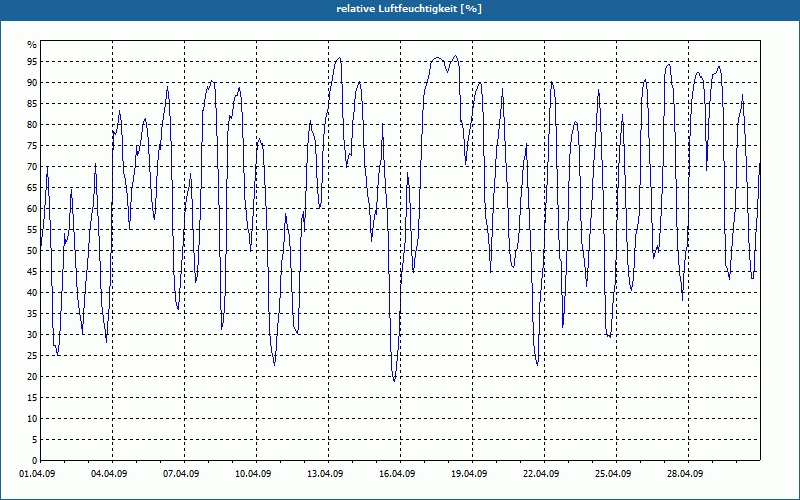Select the 20 value on the y-axis
The height and width of the screenshot is (500, 800).
[x=32, y=376]
